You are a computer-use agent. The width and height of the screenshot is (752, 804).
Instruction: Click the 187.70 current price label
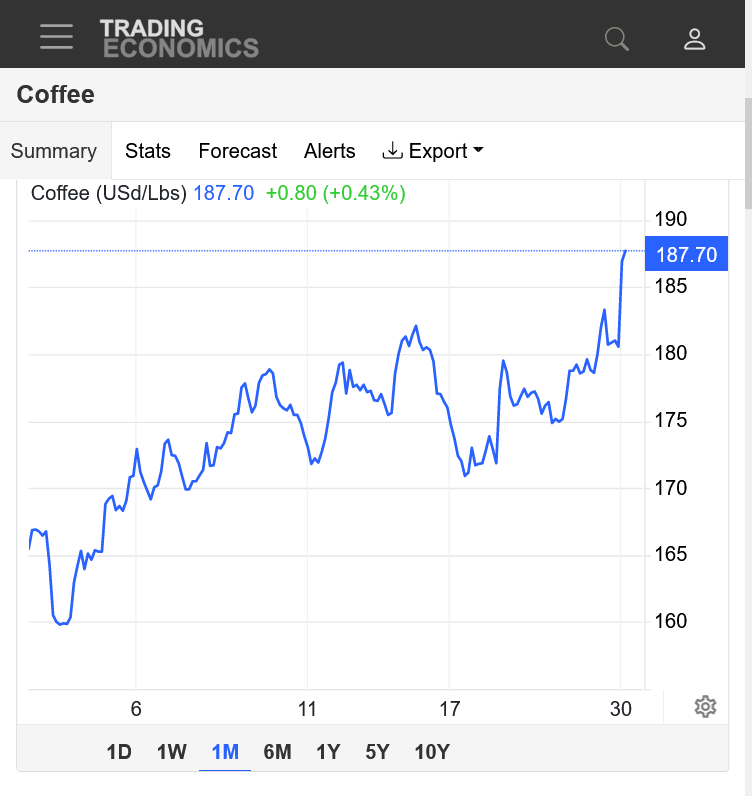click(x=686, y=254)
